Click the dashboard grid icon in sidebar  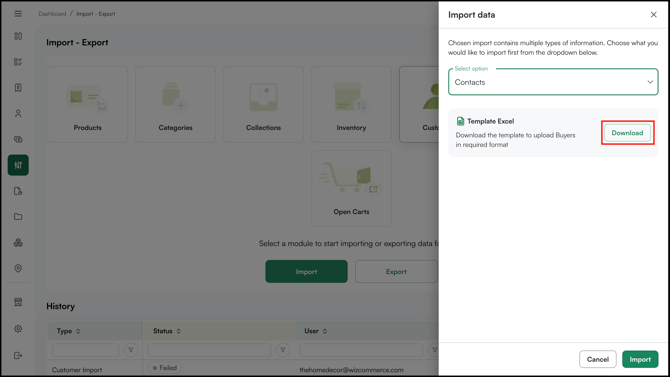(18, 36)
